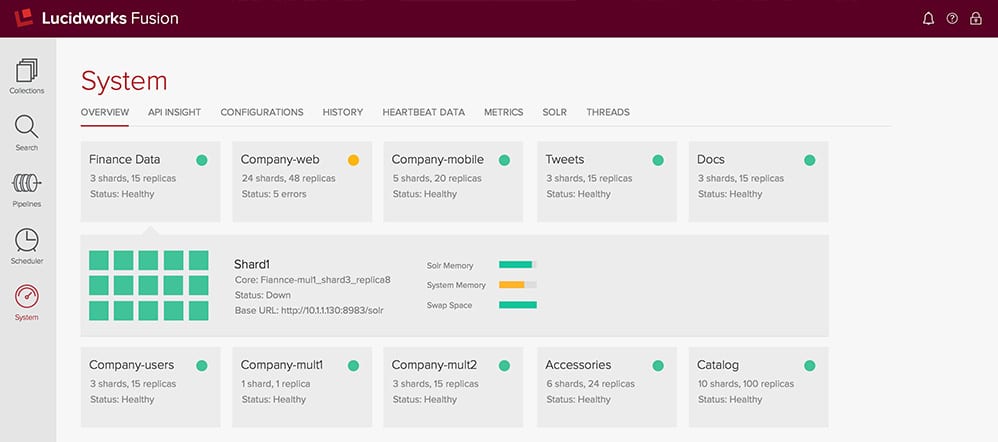
Task: Click Company-mult1 green status dot
Action: 353,366
